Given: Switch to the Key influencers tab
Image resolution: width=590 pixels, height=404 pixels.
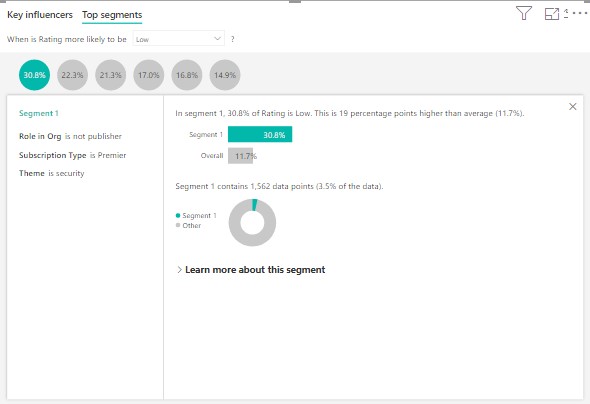Looking at the screenshot, I should click(x=40, y=15).
